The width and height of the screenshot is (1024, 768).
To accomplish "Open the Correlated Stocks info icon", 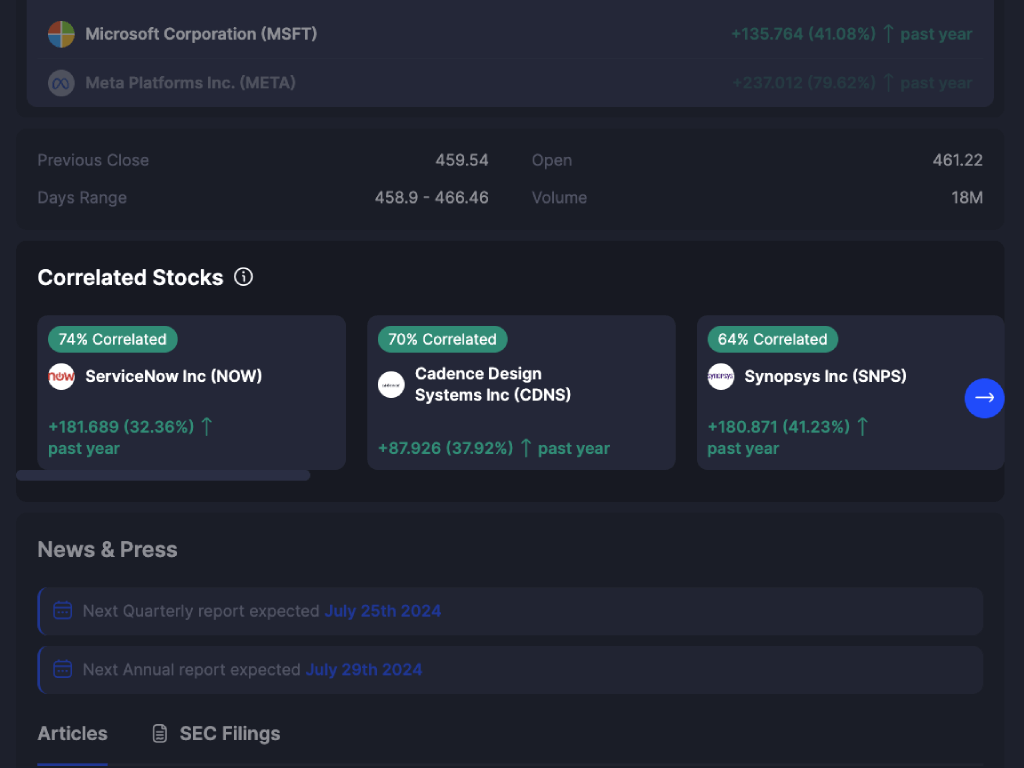I will [x=244, y=277].
